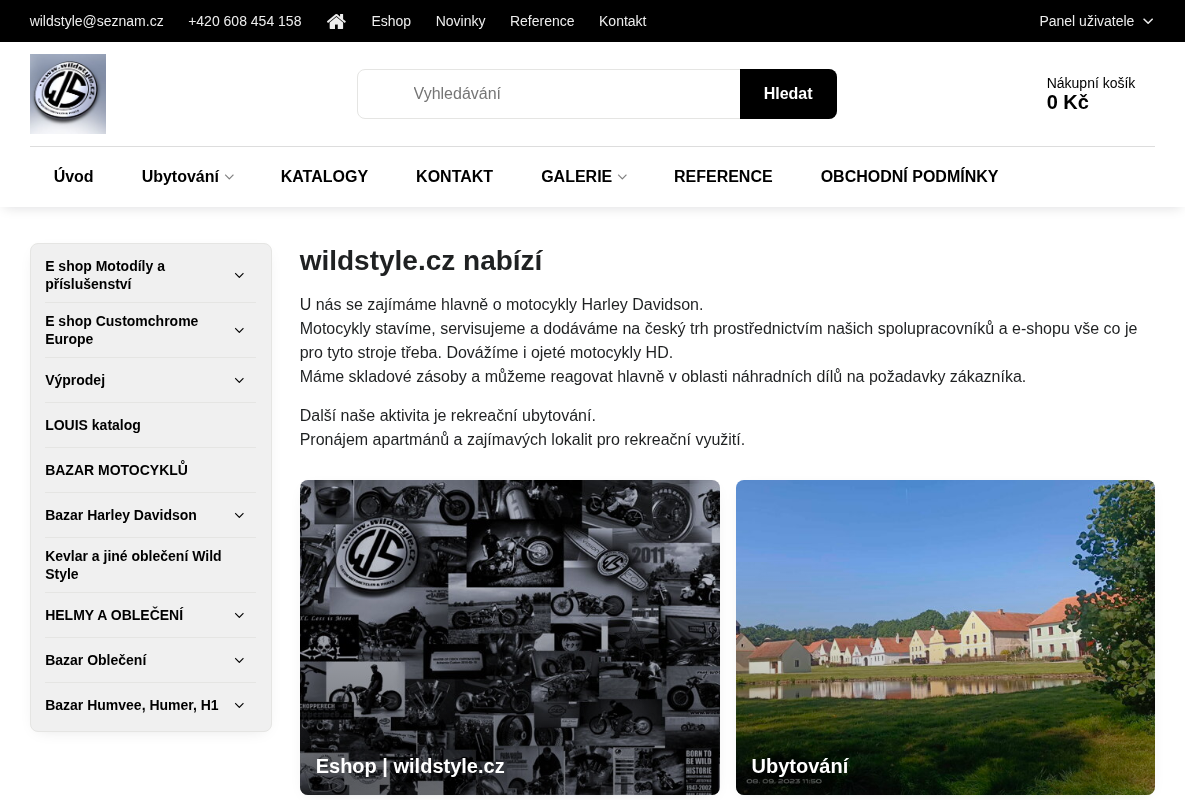Open the KONTAKT main menu item

[x=454, y=177]
